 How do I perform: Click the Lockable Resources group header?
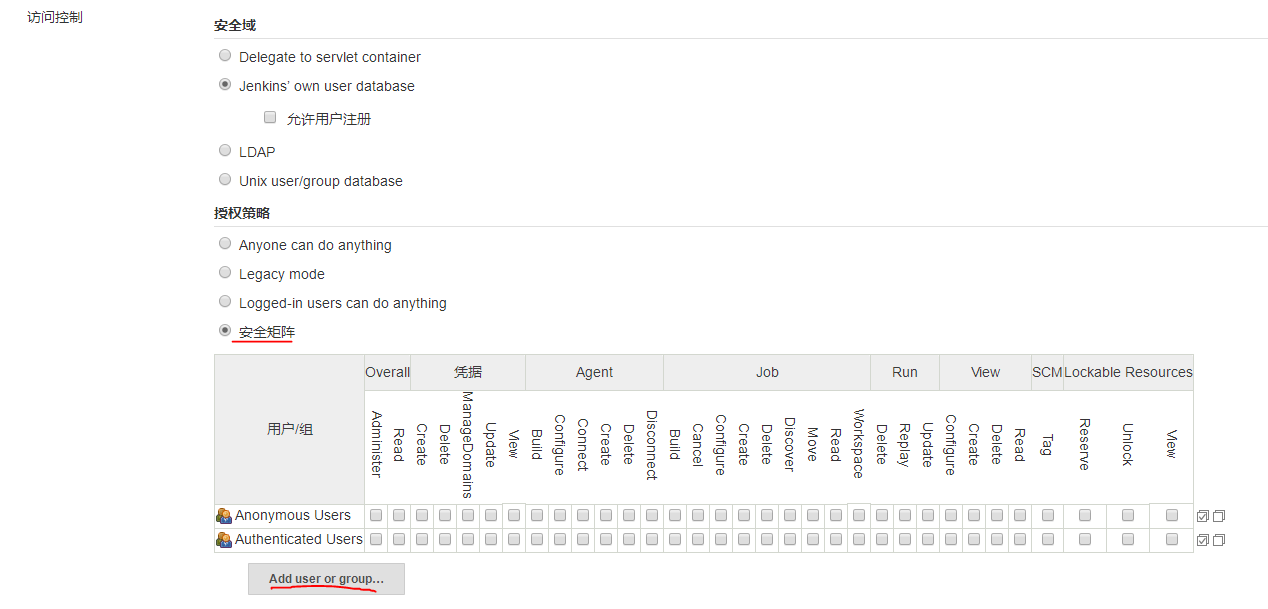(x=1128, y=372)
